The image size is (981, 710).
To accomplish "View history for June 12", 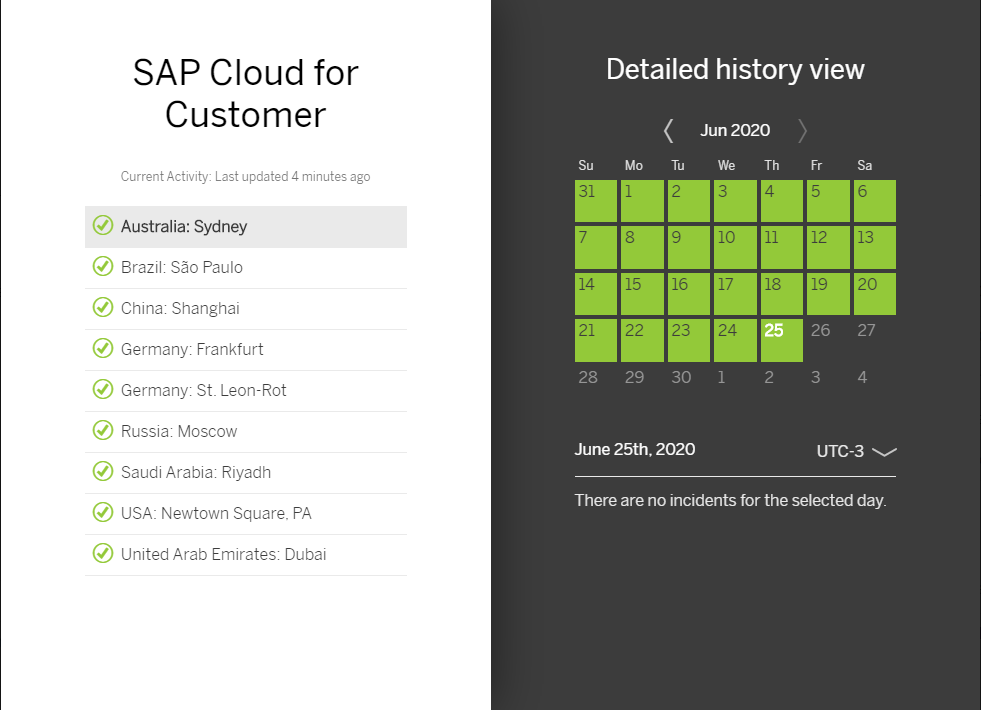I will pyautogui.click(x=828, y=248).
